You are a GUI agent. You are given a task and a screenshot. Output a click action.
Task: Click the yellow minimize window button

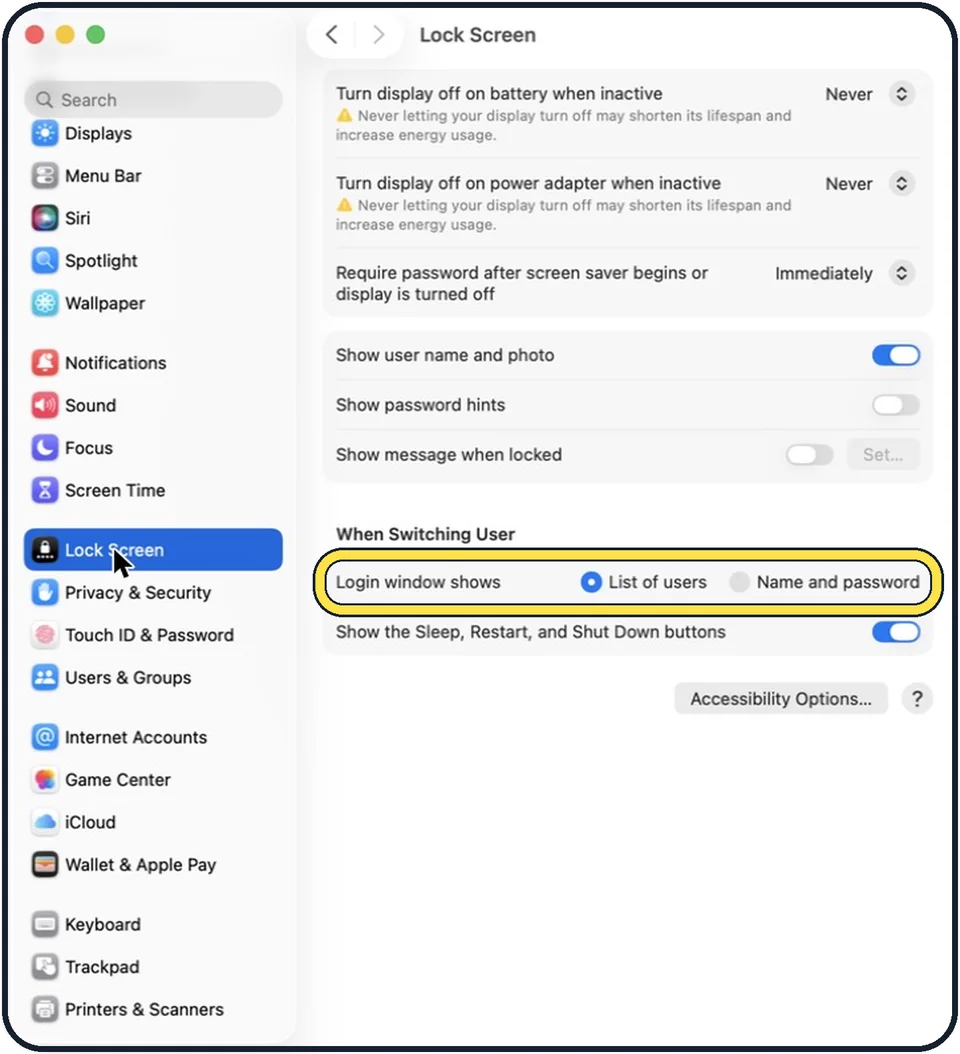[65, 34]
